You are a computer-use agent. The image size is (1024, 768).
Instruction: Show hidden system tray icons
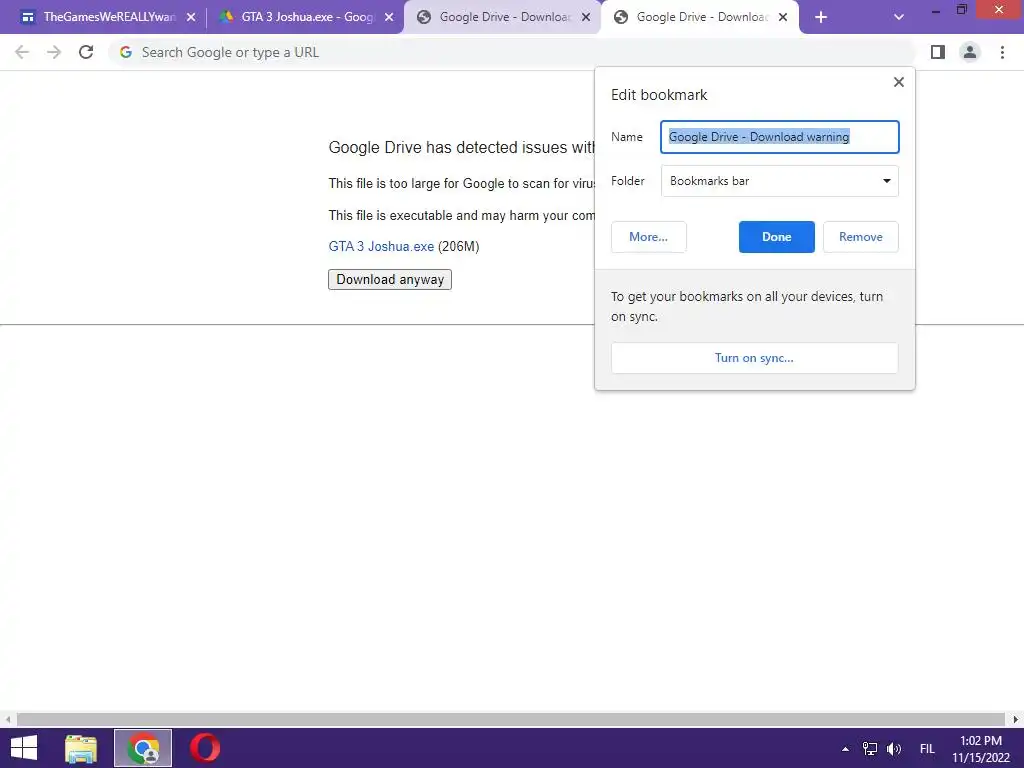845,749
